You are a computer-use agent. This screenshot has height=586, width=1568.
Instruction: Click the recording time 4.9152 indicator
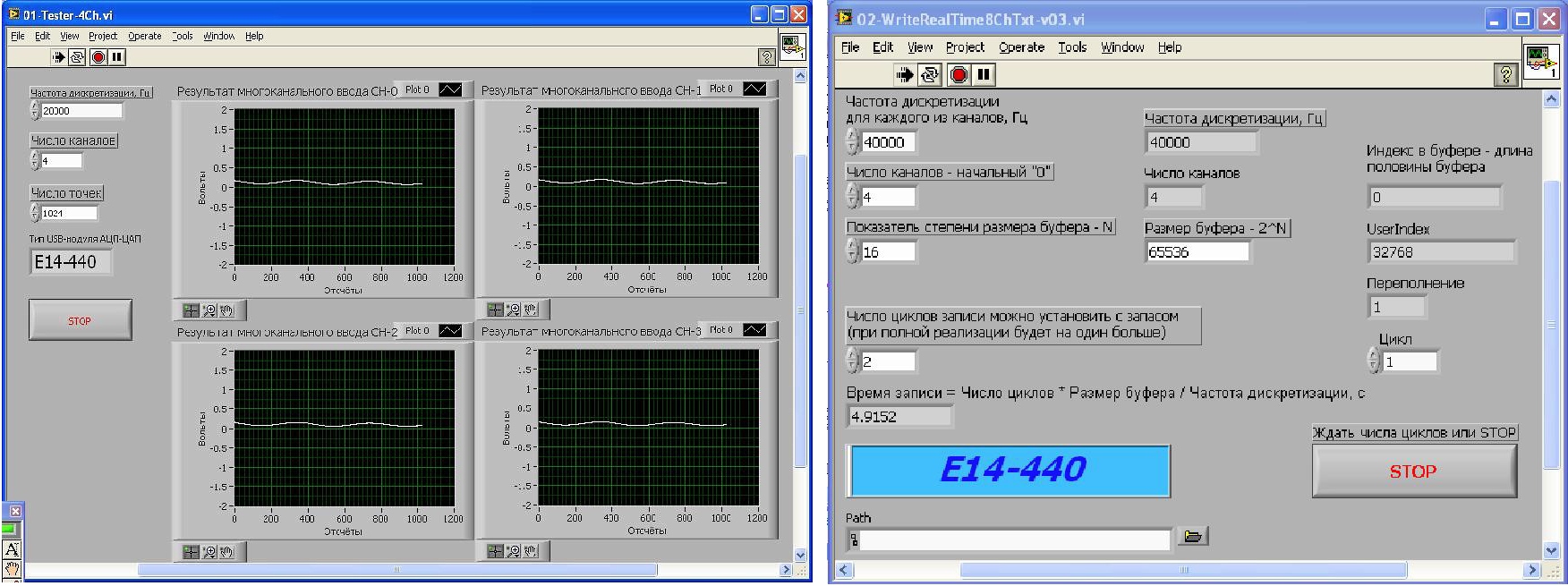coord(900,416)
